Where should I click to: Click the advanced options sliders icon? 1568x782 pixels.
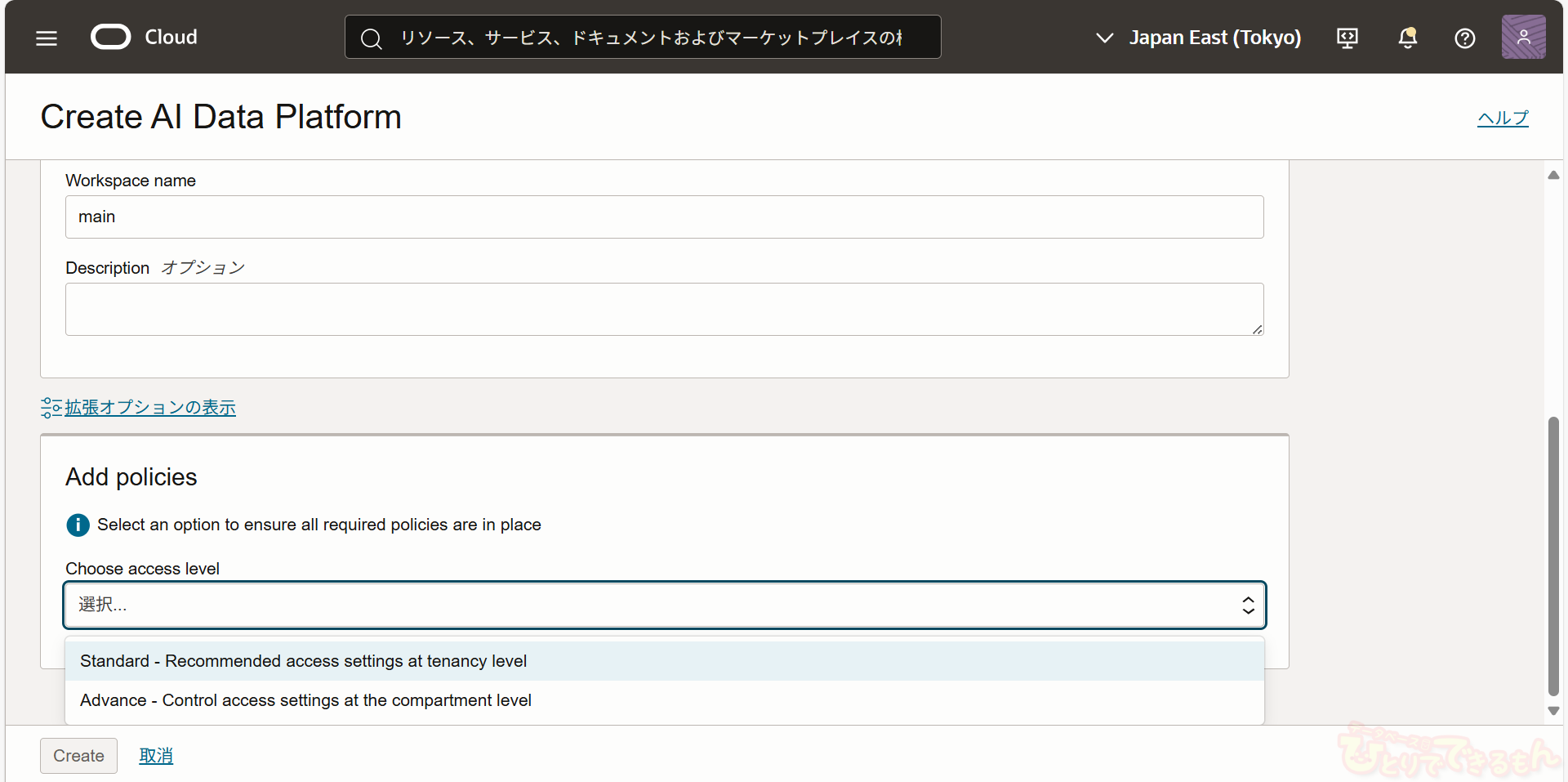pyautogui.click(x=51, y=407)
